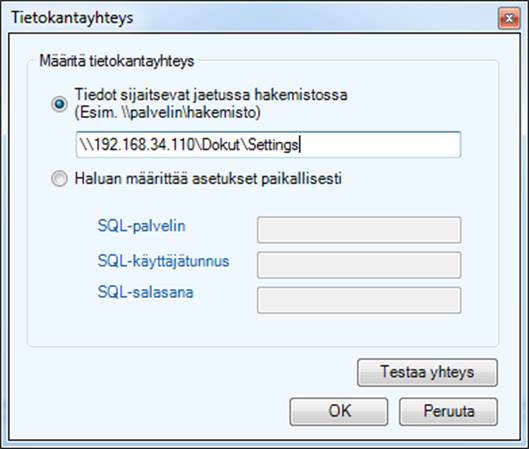This screenshot has height=449, width=529.
Task: Click the SQL-palvelin input field
Action: click(359, 230)
